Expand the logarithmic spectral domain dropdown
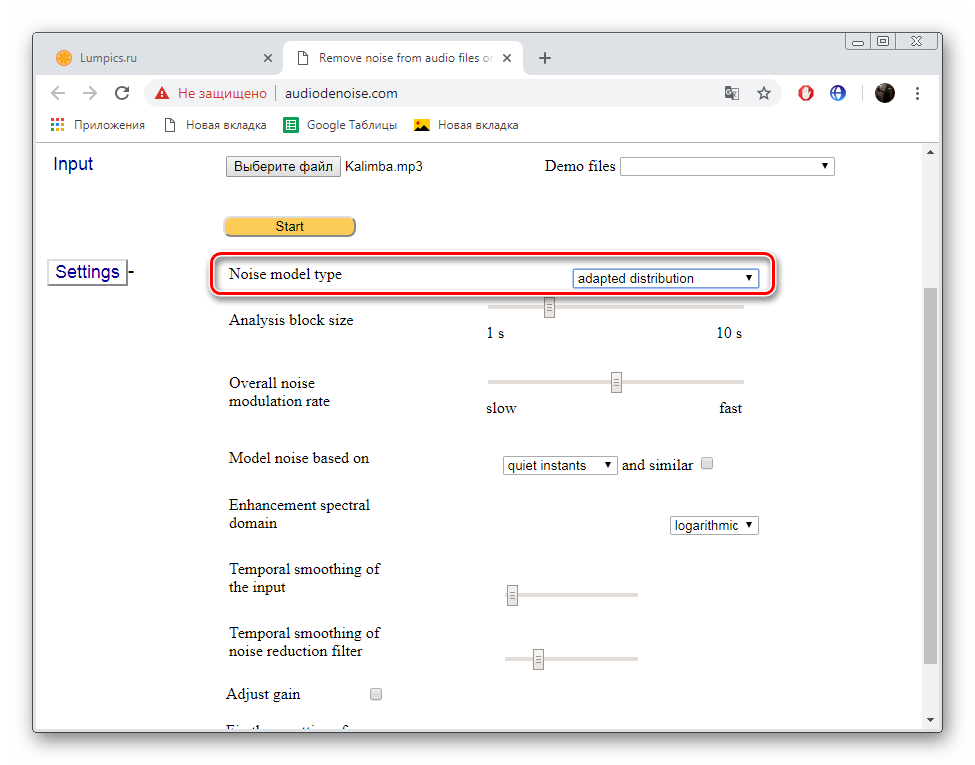This screenshot has height=765, width=975. point(714,526)
